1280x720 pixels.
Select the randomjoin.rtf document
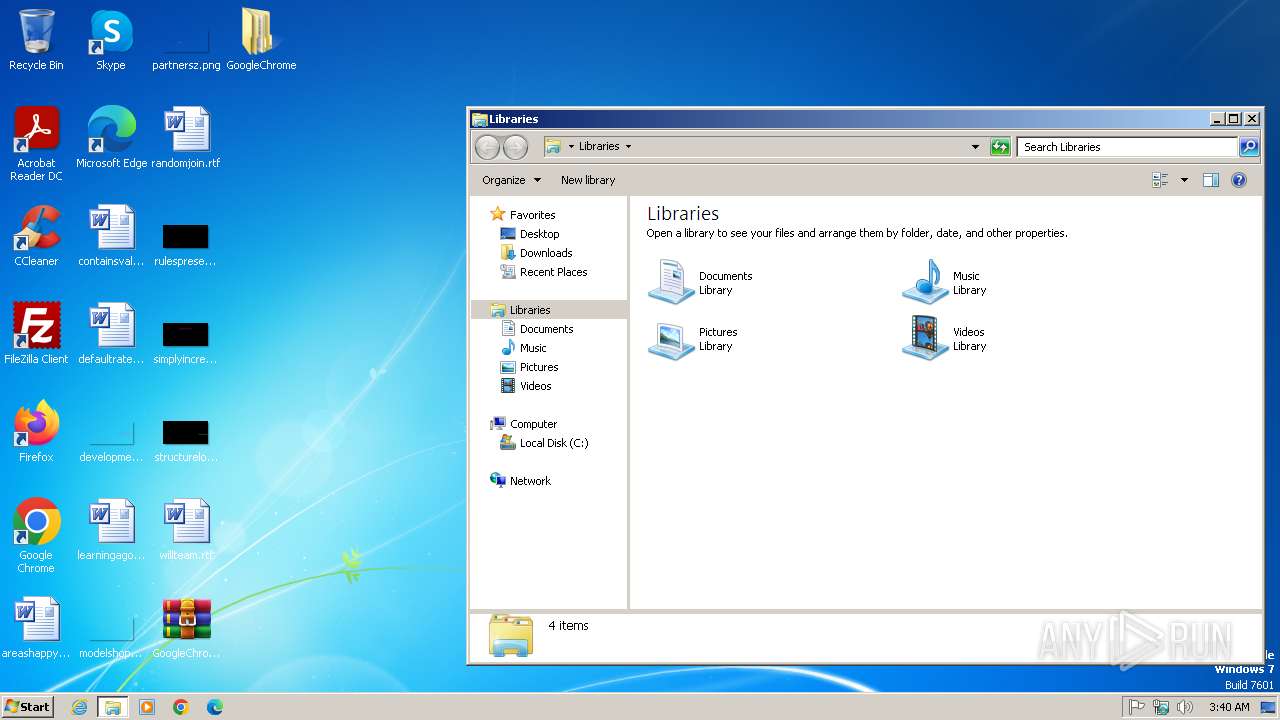click(x=186, y=138)
